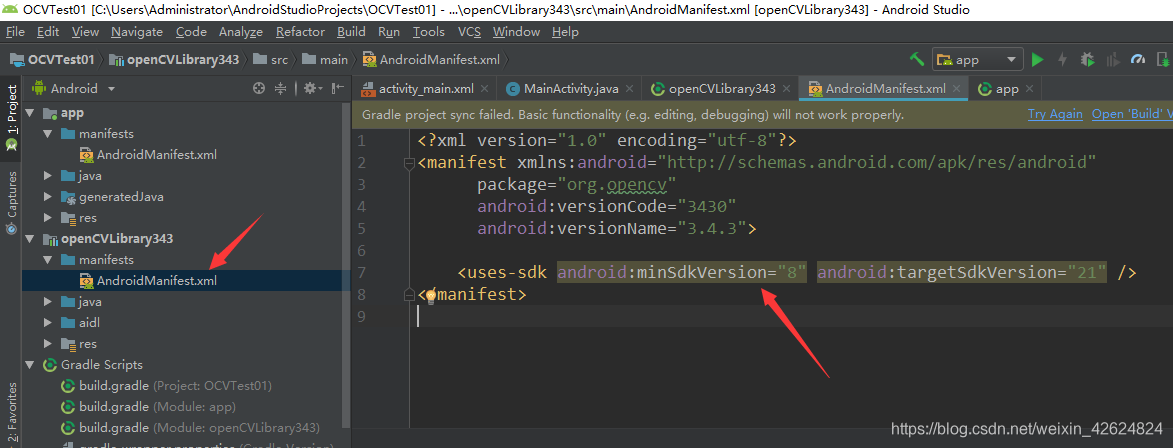Click Run with Coverage icon

[1112, 60]
